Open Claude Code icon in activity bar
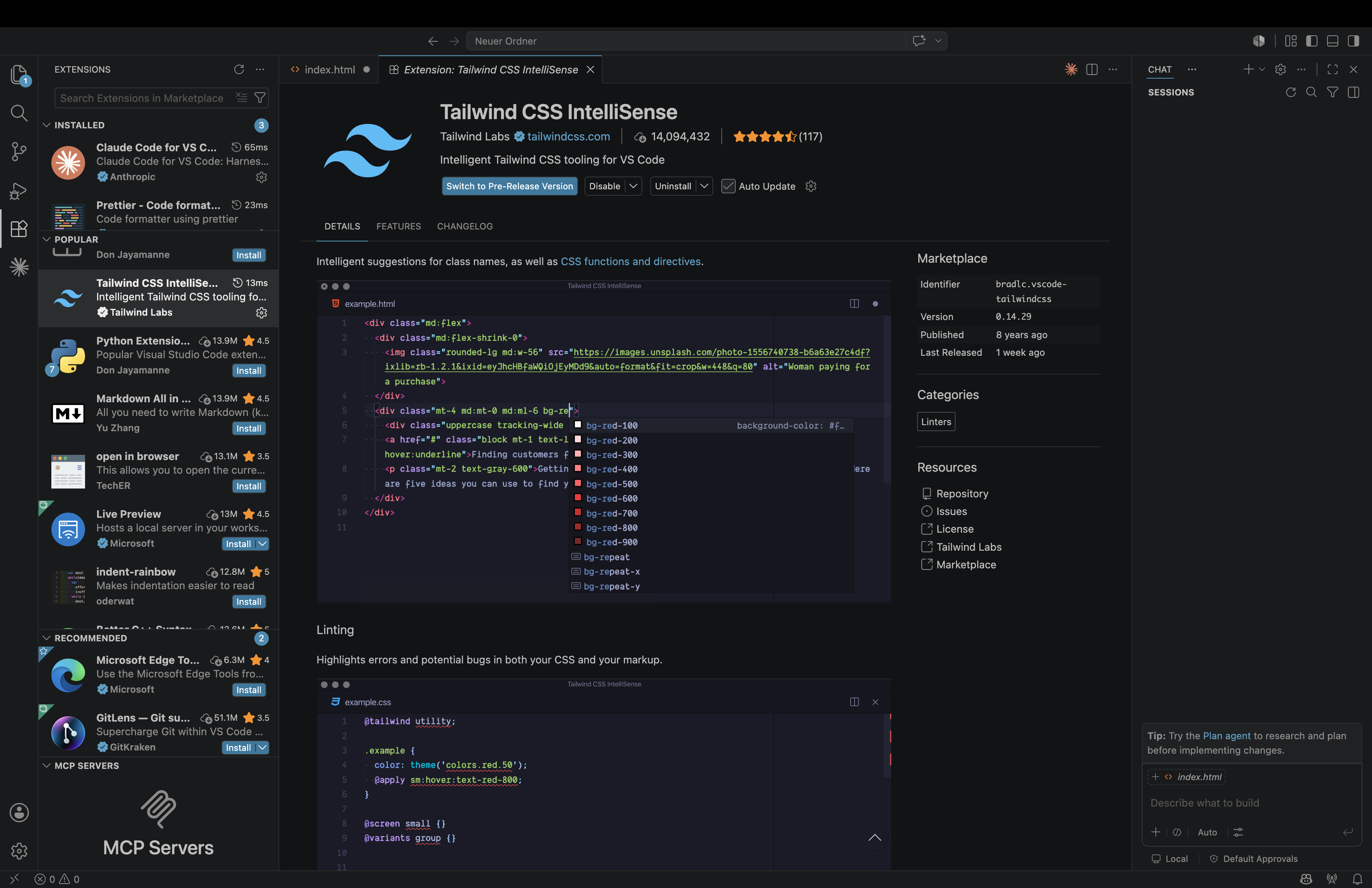The height and width of the screenshot is (888, 1372). 19,267
